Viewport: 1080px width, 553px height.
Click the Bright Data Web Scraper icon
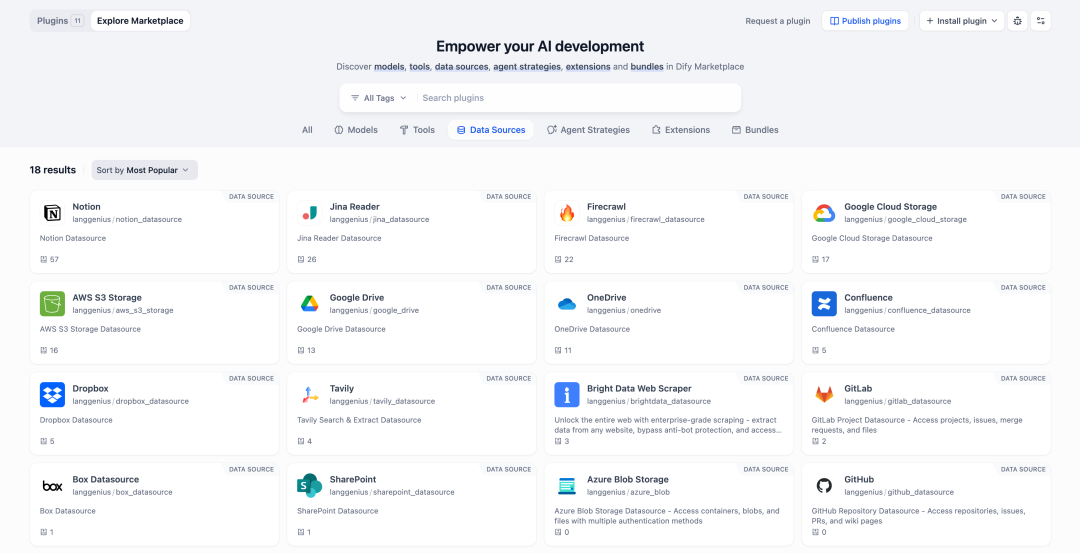click(567, 395)
